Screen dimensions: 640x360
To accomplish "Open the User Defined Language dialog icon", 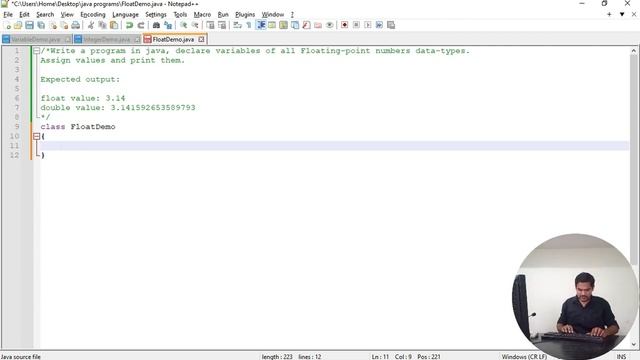I will [272, 25].
